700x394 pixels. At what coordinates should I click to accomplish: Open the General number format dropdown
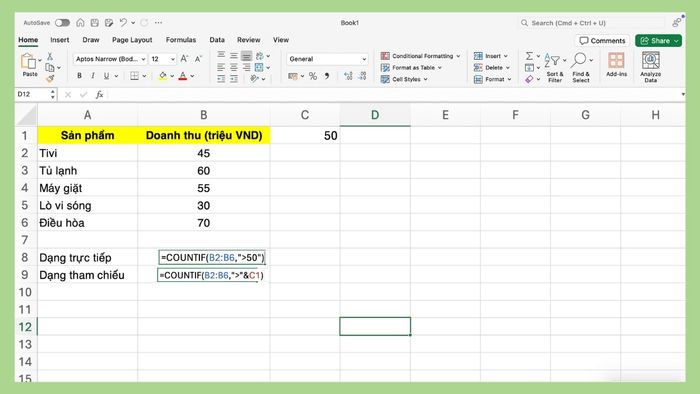coord(327,59)
